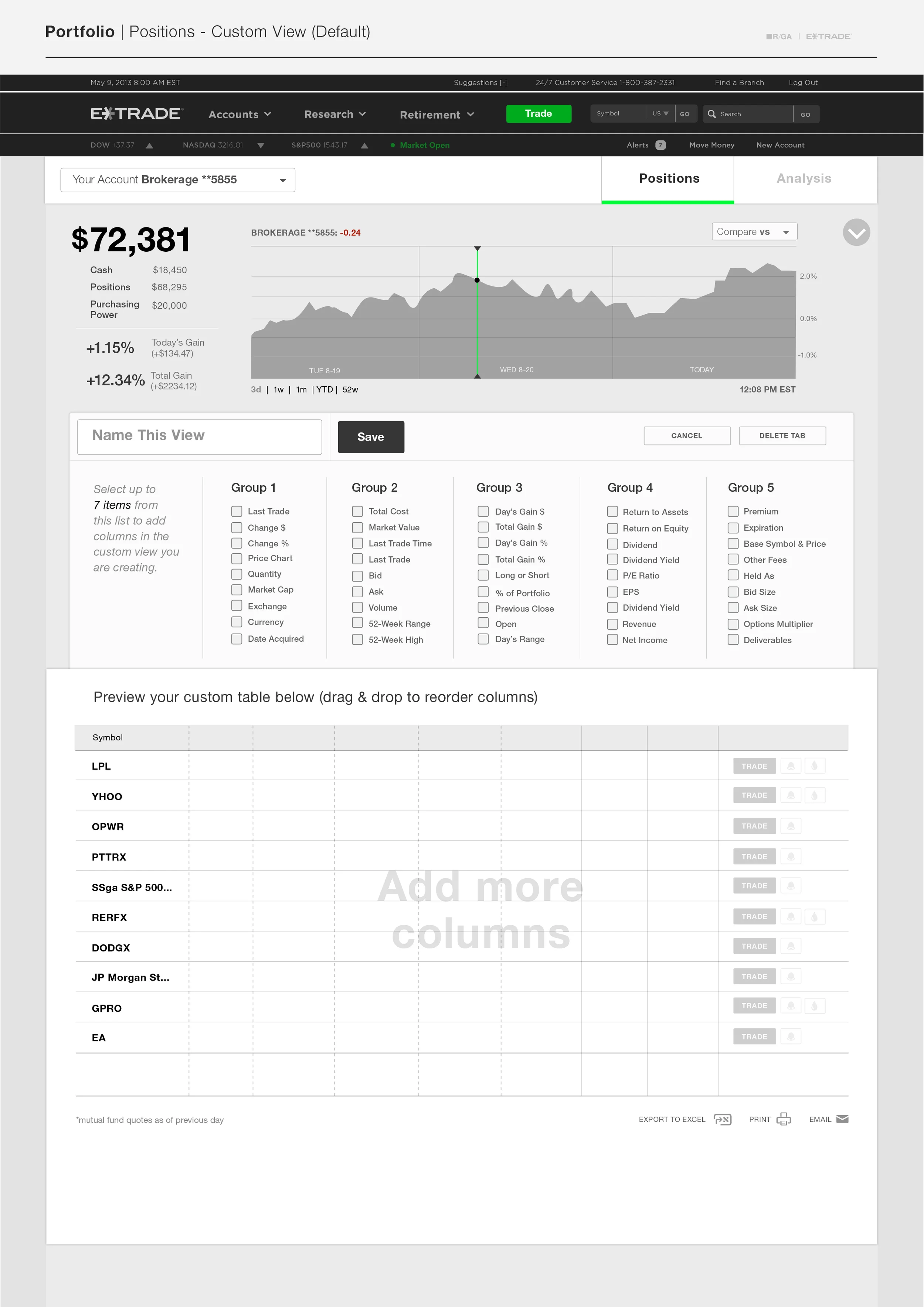Viewport: 924px width, 1307px height.
Task: Click the Email envelope icon
Action: (x=843, y=1119)
